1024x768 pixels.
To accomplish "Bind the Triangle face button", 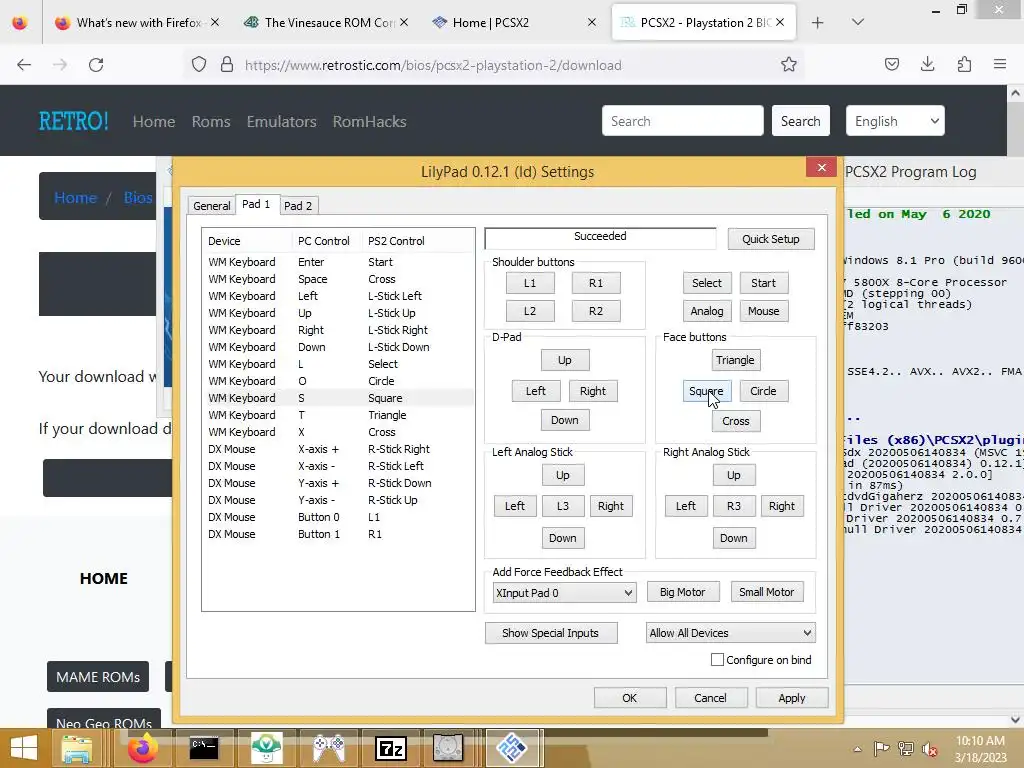I will (x=735, y=360).
